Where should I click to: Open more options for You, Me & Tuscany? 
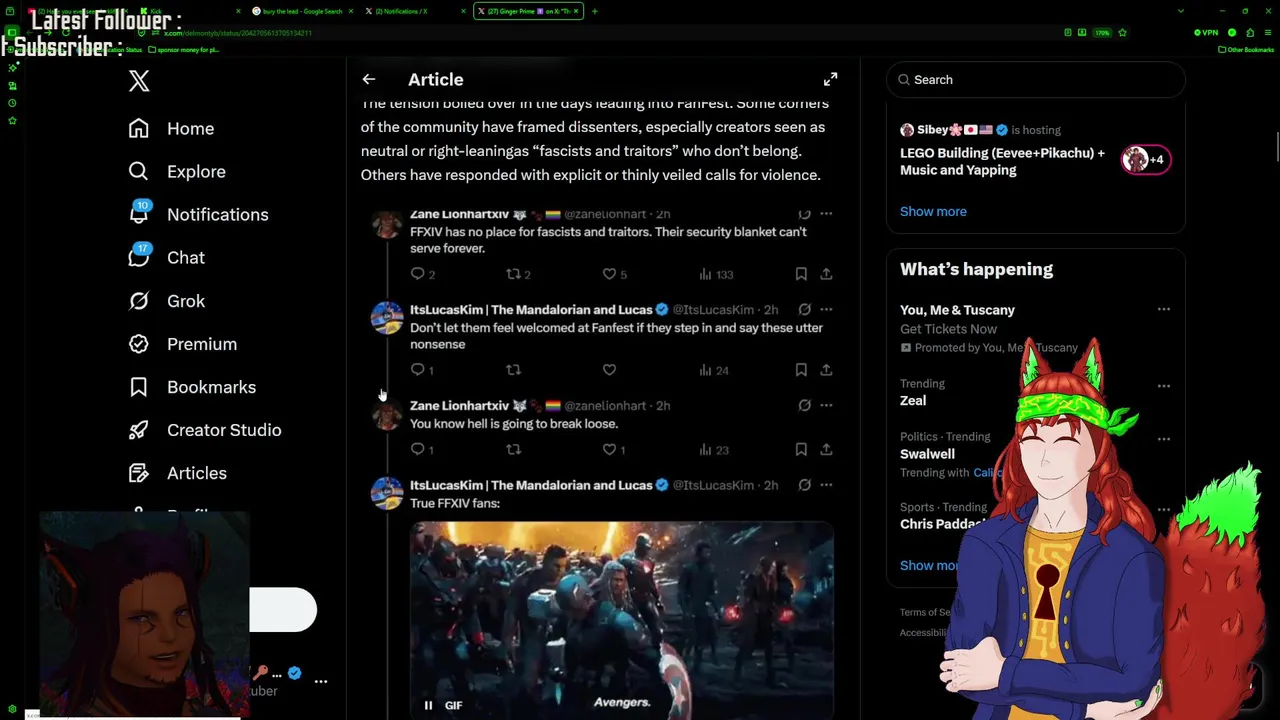(1163, 310)
